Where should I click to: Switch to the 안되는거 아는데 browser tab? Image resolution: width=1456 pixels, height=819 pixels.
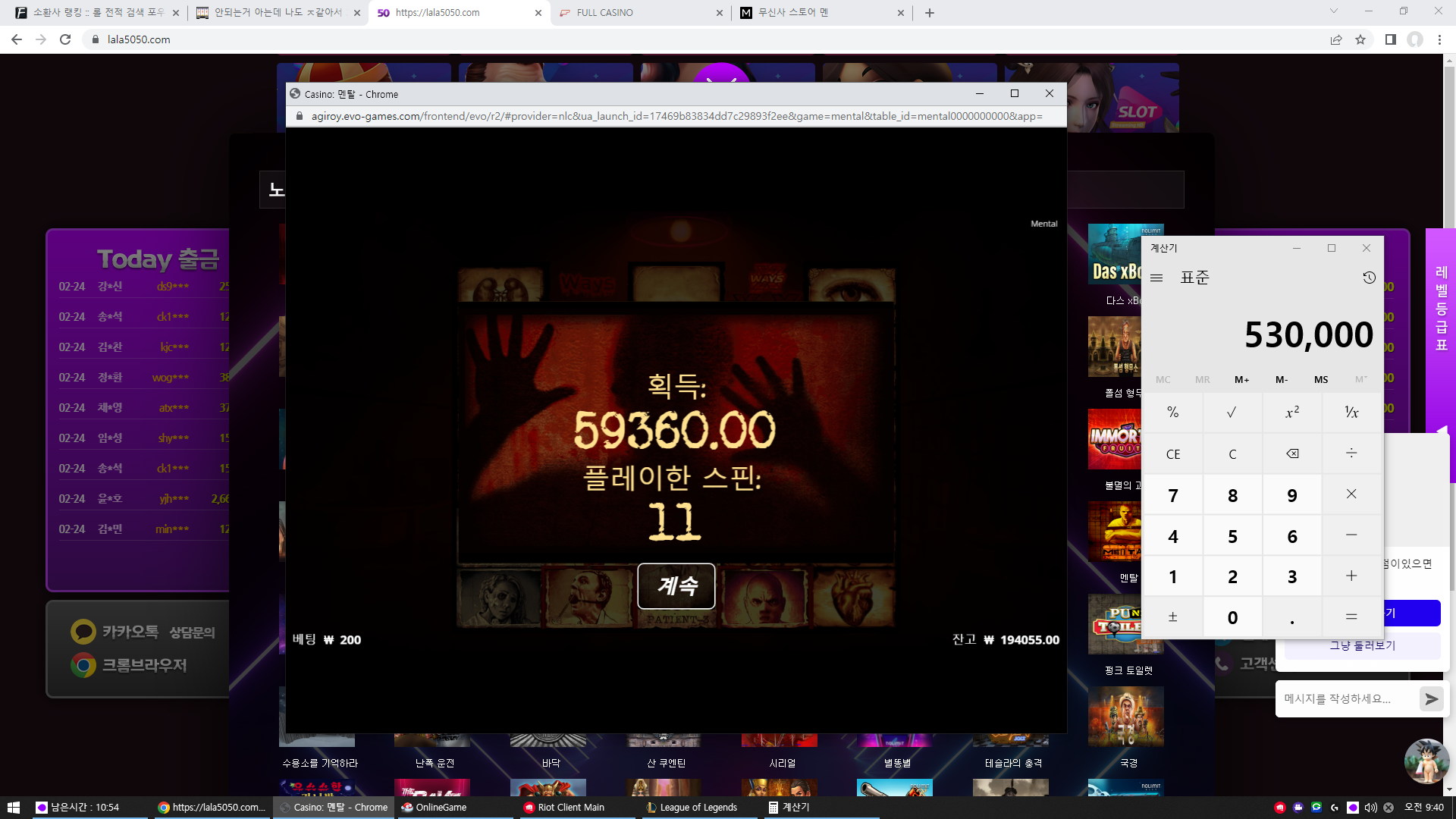pyautogui.click(x=278, y=13)
